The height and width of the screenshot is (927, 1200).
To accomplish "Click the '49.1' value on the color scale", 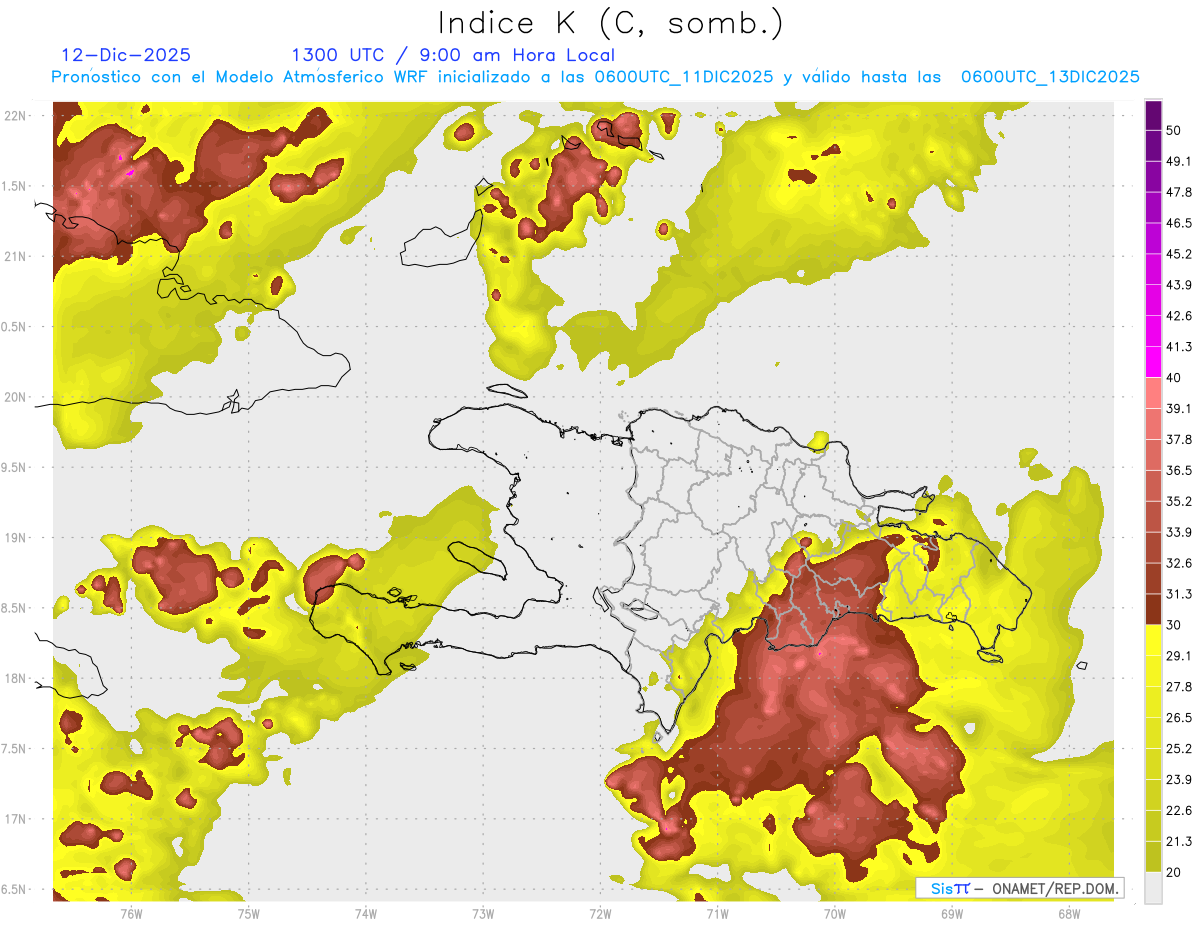I will tap(1179, 161).
